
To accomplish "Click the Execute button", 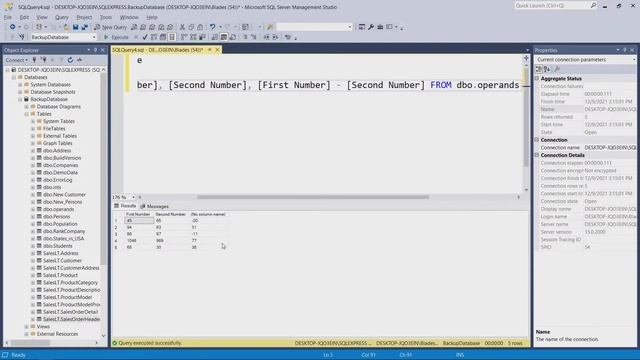I will click(116, 37).
